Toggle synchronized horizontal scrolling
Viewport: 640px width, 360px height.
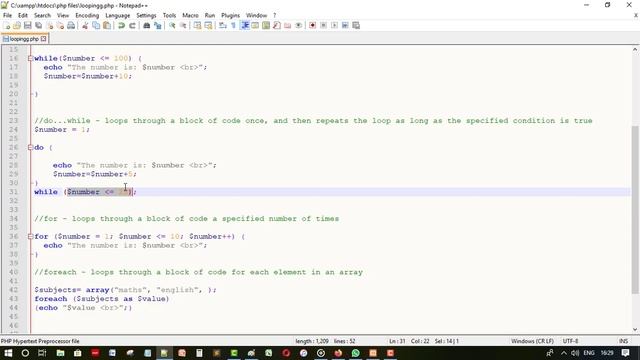click(x=208, y=25)
